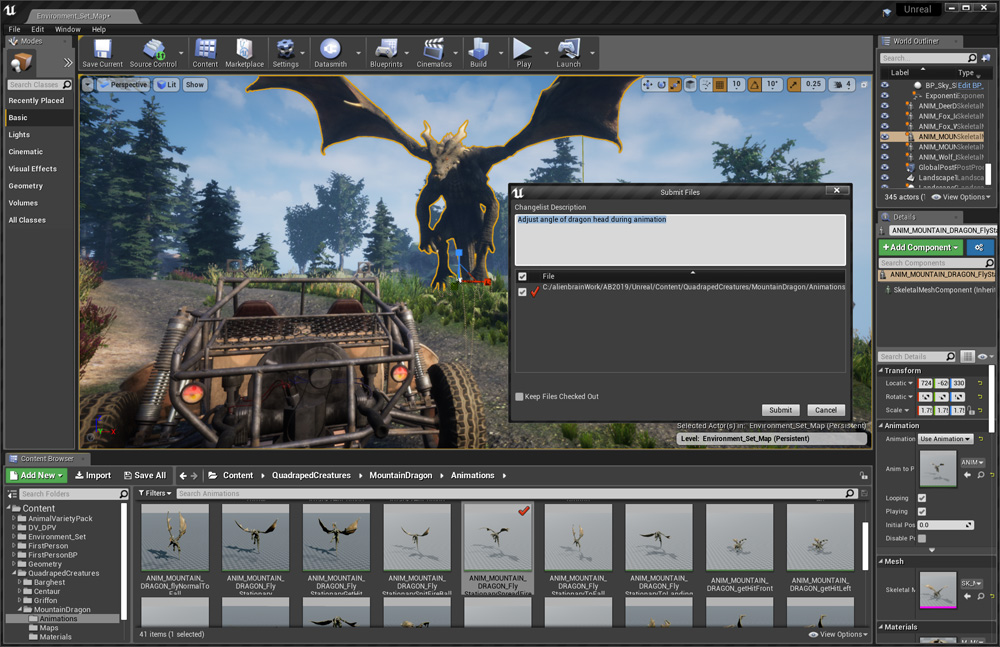
Task: Click the Save Current toolbar icon
Action: coord(102,53)
